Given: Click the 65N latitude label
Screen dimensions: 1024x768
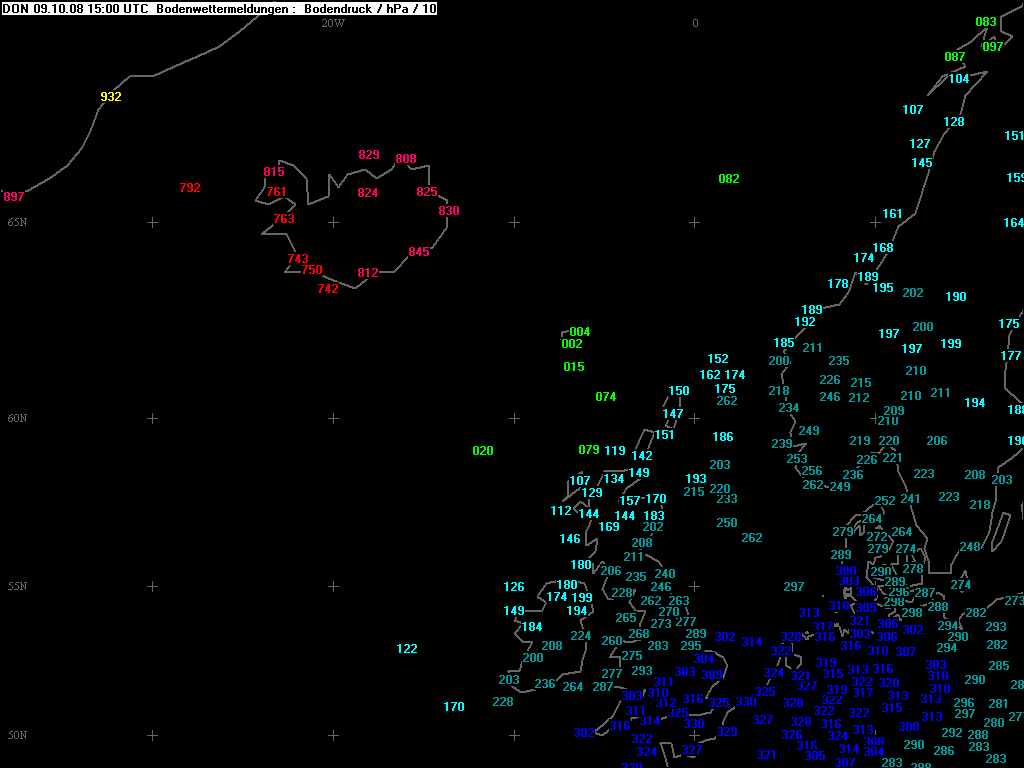Looking at the screenshot, I should tap(17, 222).
